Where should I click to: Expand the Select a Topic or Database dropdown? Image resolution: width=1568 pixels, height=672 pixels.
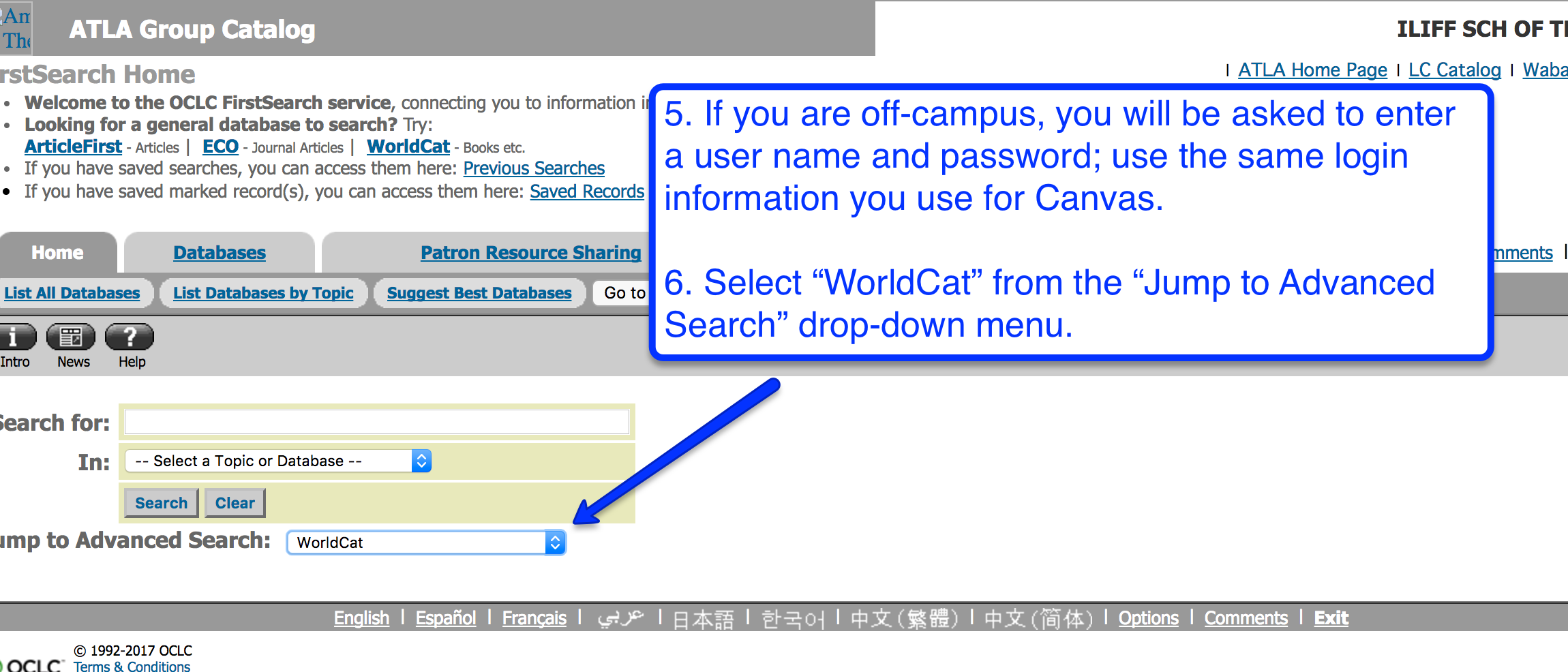(x=278, y=461)
